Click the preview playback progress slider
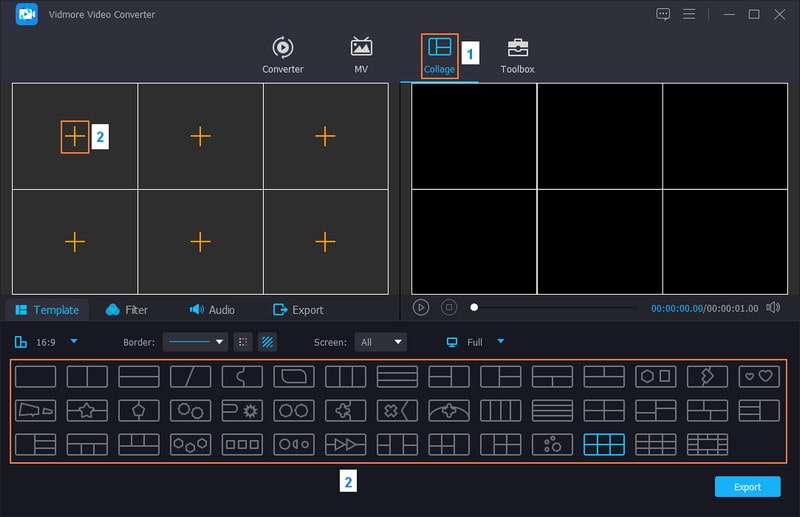The width and height of the screenshot is (800, 517). [x=555, y=308]
